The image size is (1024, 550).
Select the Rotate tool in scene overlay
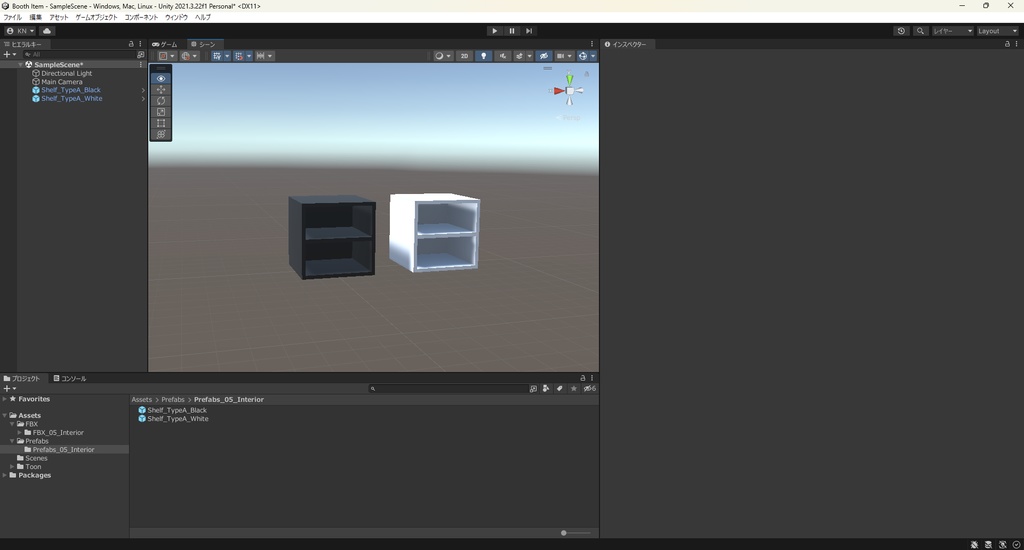(x=161, y=101)
